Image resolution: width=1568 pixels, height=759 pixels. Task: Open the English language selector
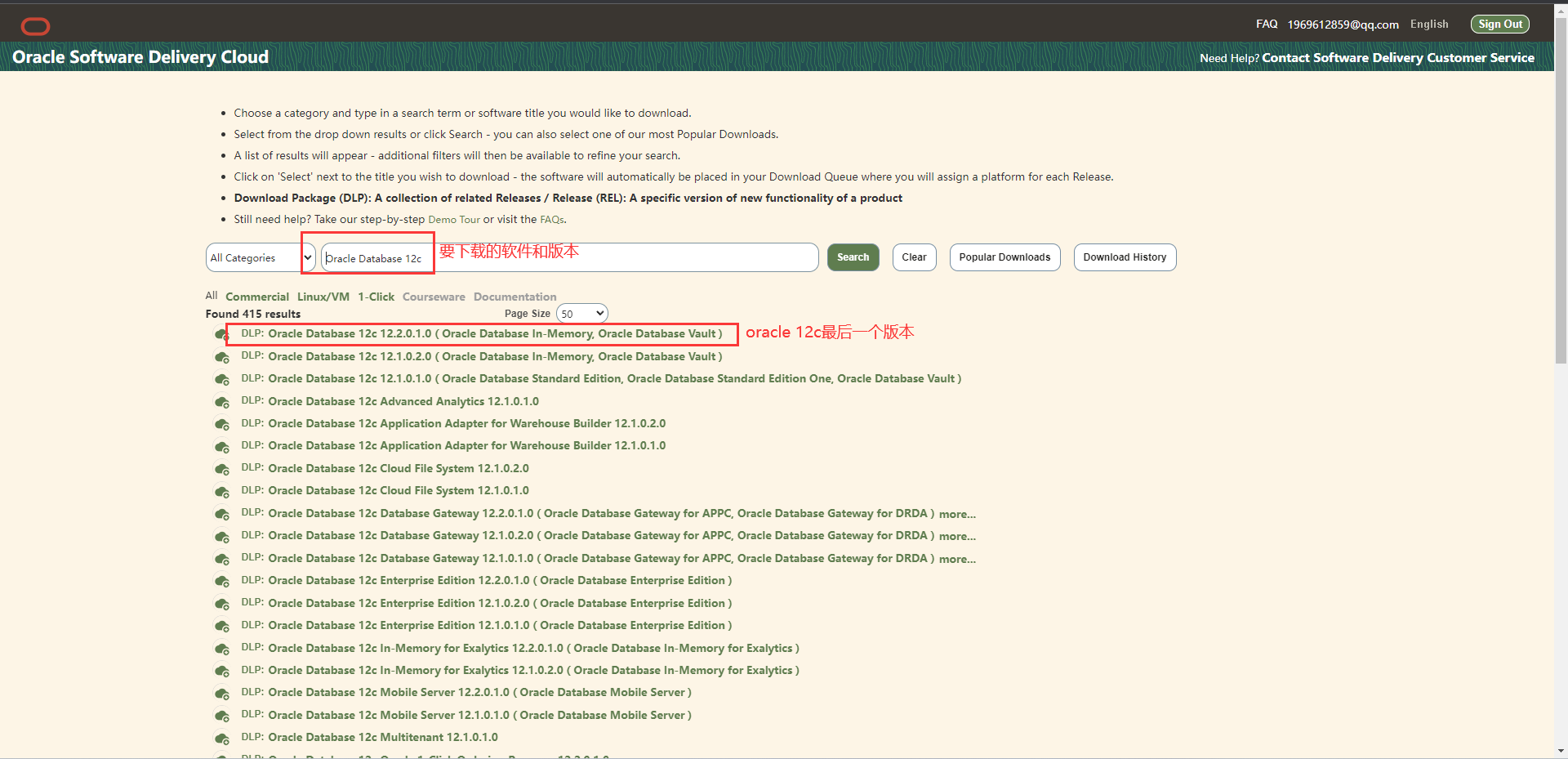[x=1429, y=25]
